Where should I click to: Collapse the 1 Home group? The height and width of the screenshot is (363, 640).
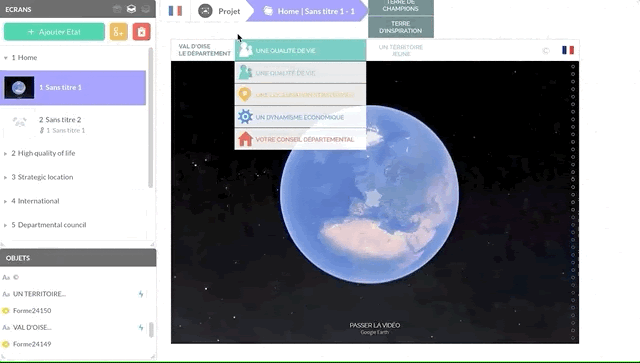click(6, 58)
